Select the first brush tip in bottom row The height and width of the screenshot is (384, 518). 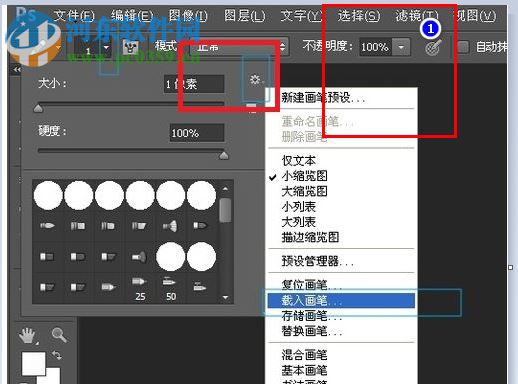click(x=47, y=287)
